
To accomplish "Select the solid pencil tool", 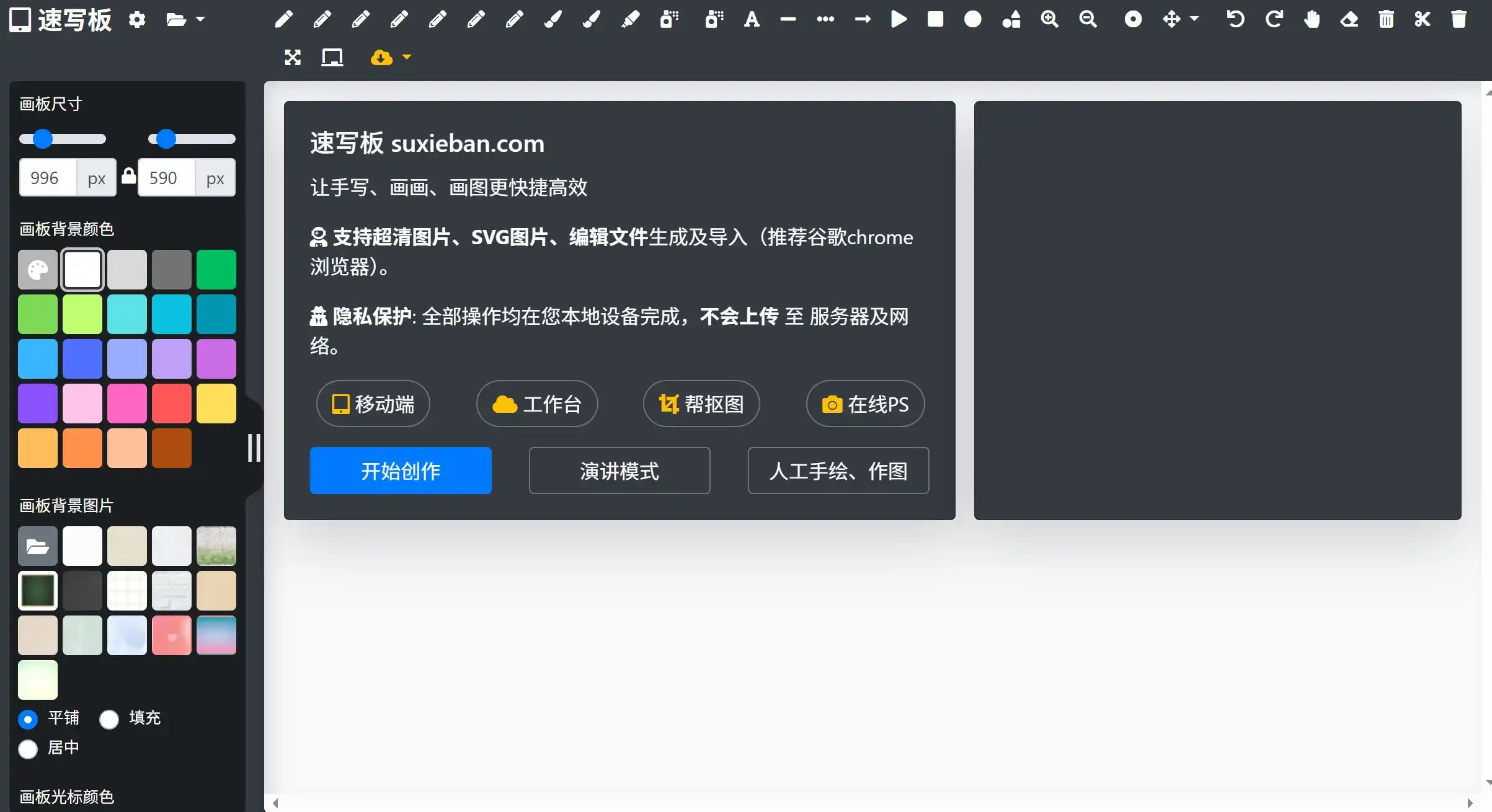I will pos(283,19).
